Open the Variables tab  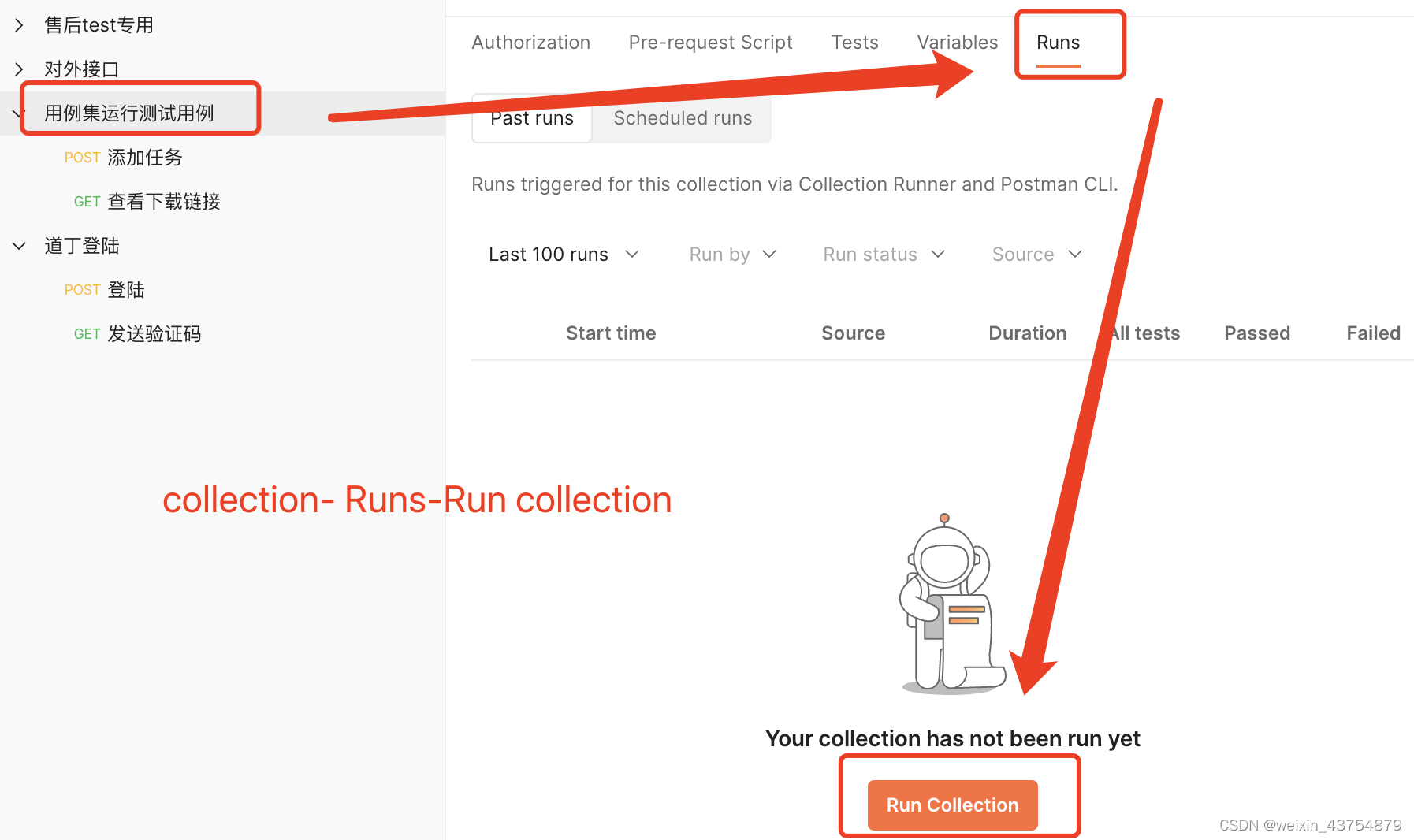click(958, 43)
